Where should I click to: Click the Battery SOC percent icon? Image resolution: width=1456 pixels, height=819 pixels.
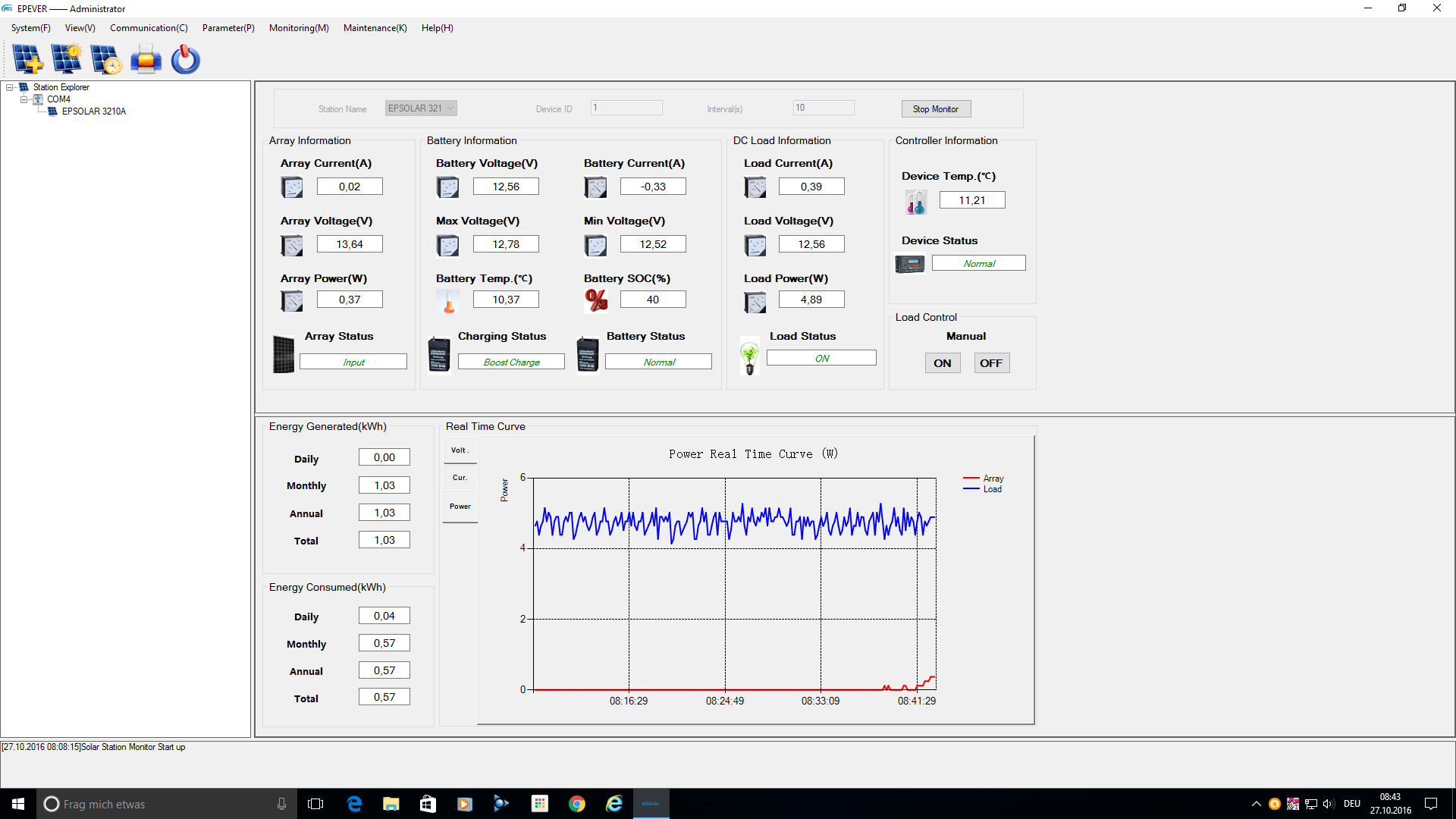coord(596,300)
